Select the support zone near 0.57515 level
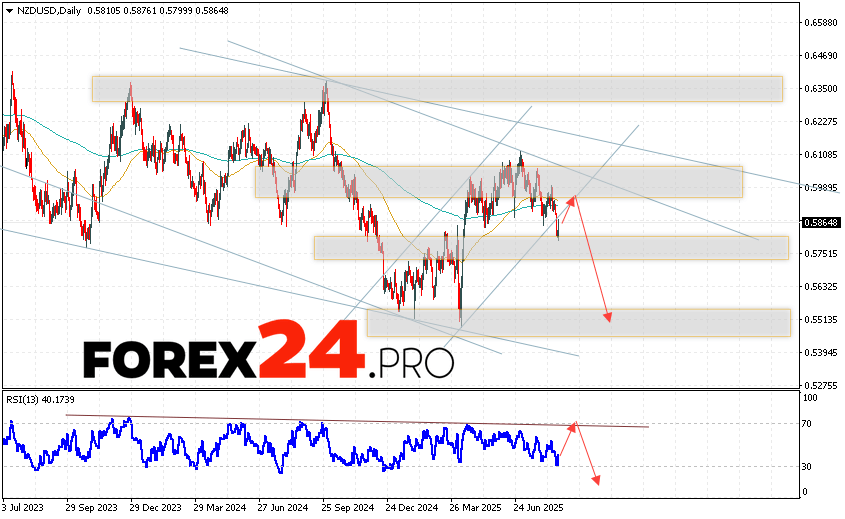 [x=550, y=247]
